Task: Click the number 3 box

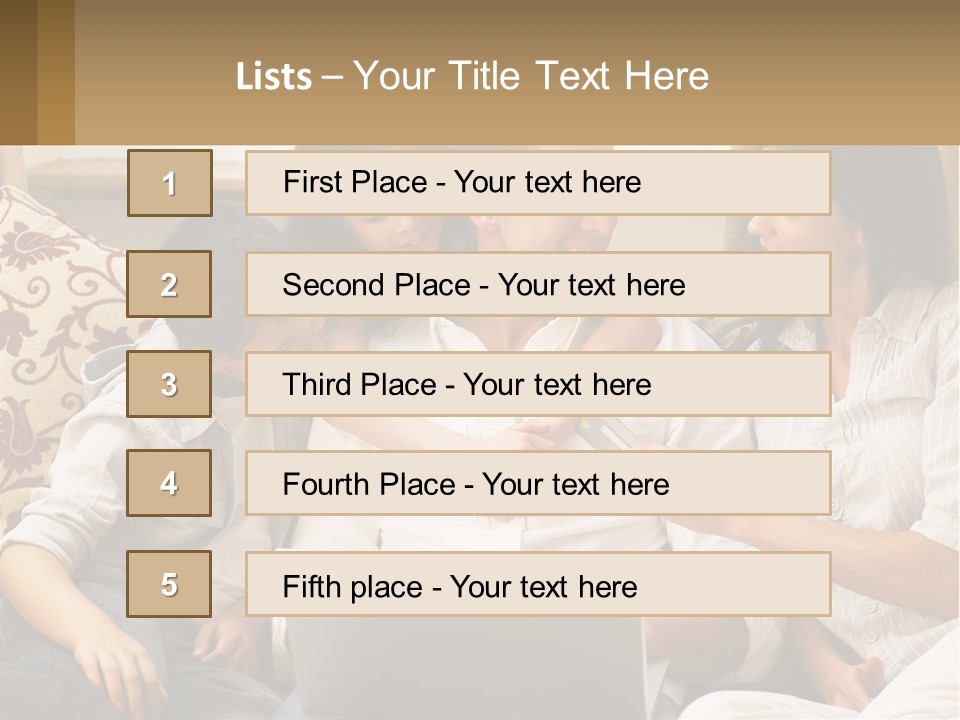Action: [x=169, y=384]
